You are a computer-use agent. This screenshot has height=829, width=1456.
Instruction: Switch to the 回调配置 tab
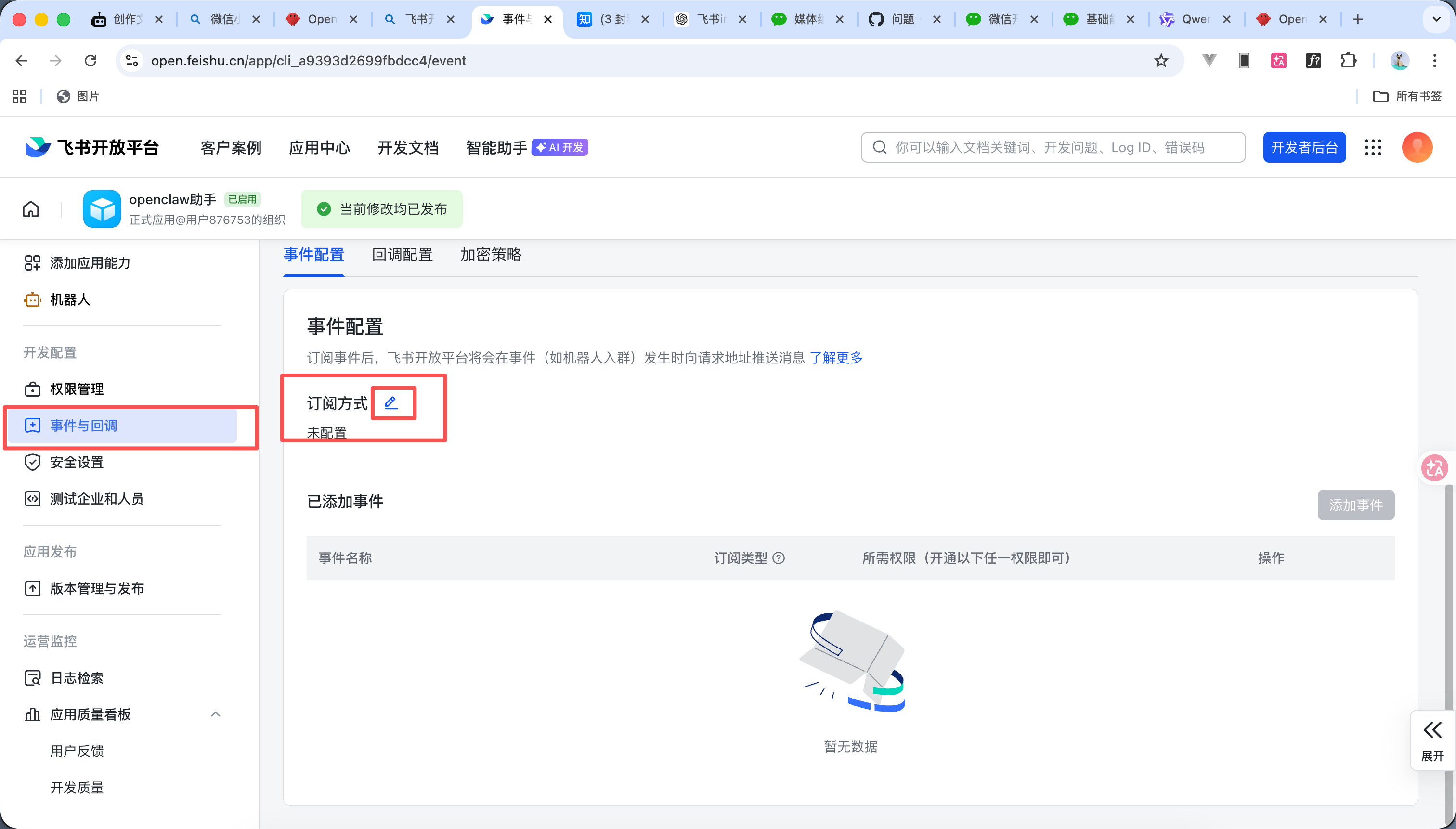tap(403, 255)
